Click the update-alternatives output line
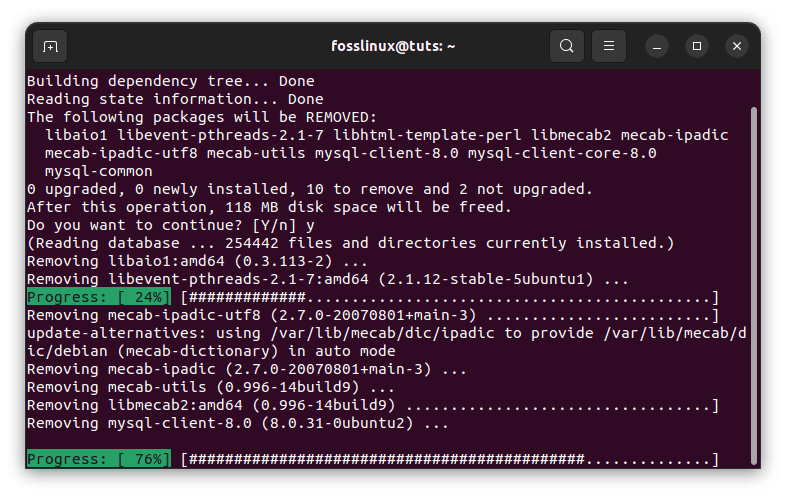 (x=386, y=333)
